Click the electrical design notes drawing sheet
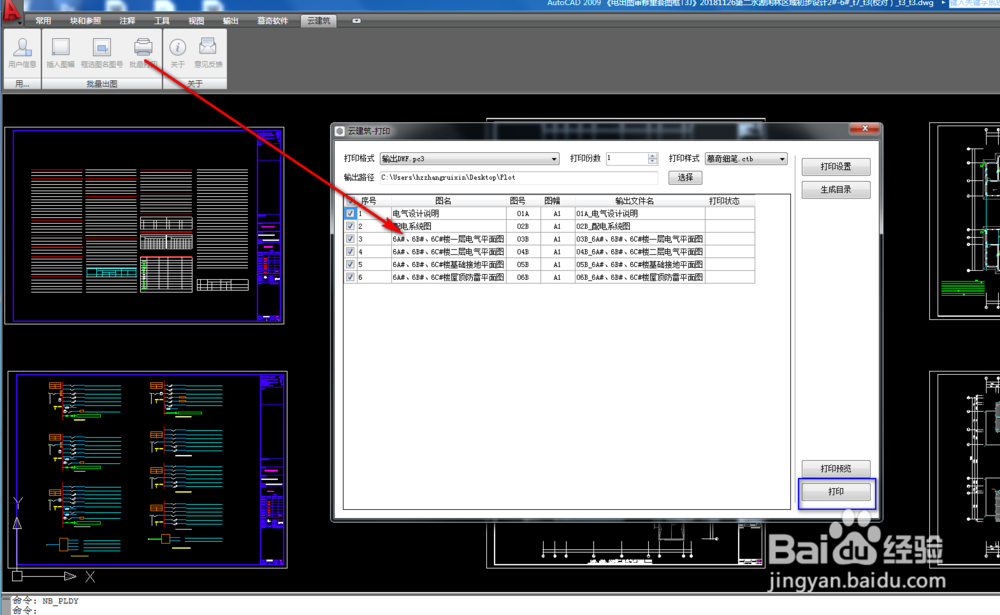 click(x=144, y=226)
